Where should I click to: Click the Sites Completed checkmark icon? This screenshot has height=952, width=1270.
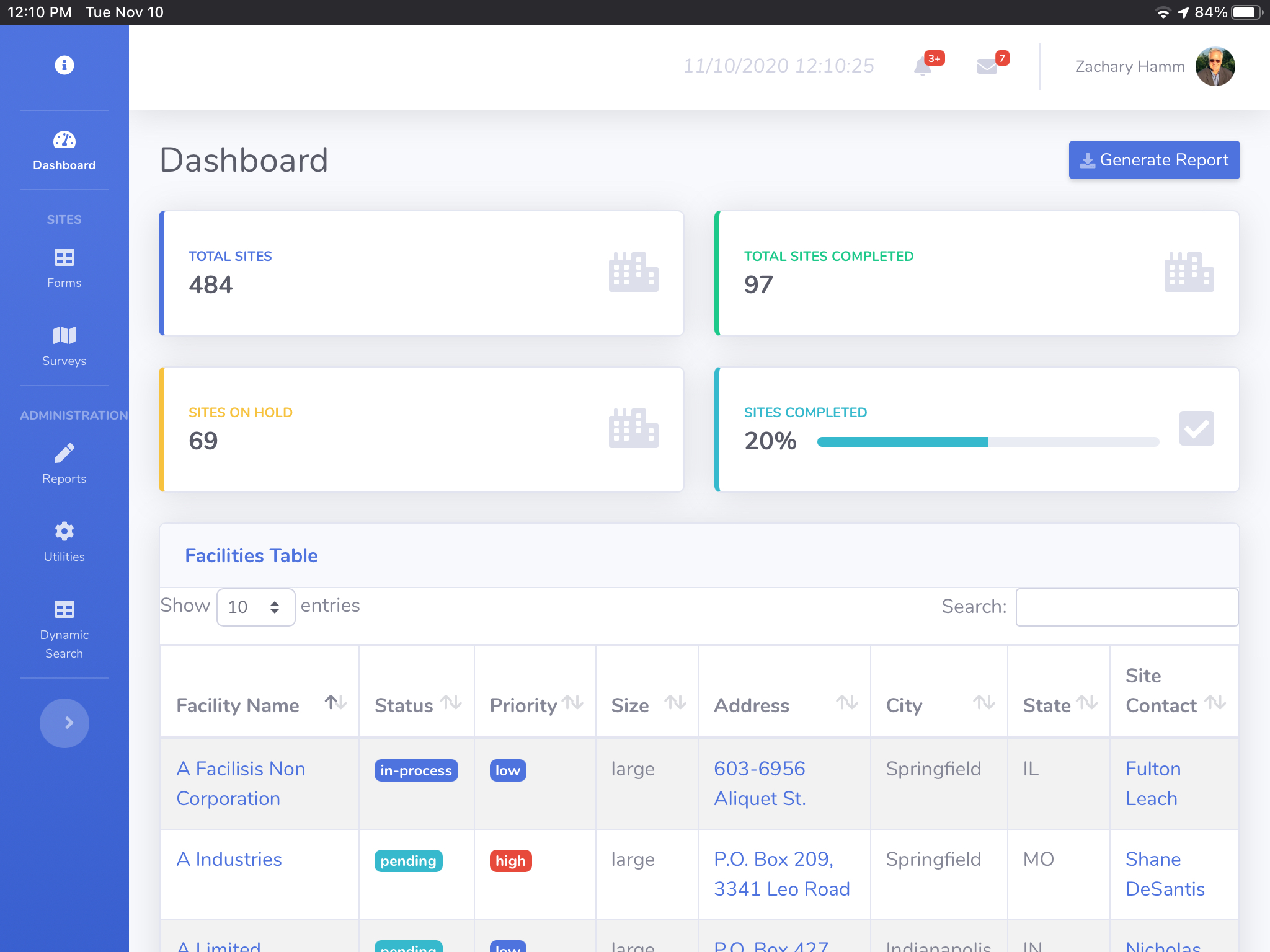(x=1196, y=428)
